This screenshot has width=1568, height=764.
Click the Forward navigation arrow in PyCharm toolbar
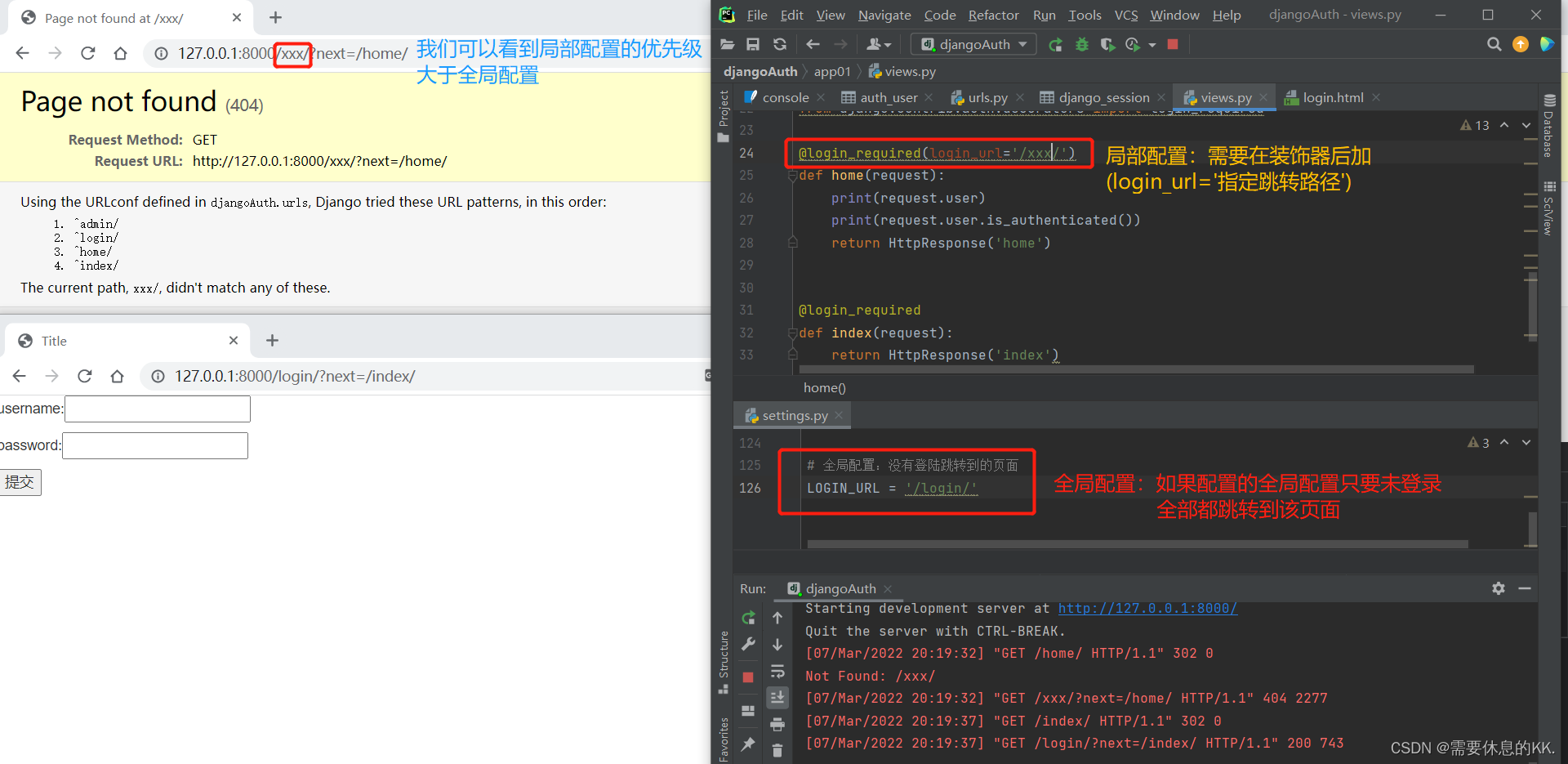(840, 44)
